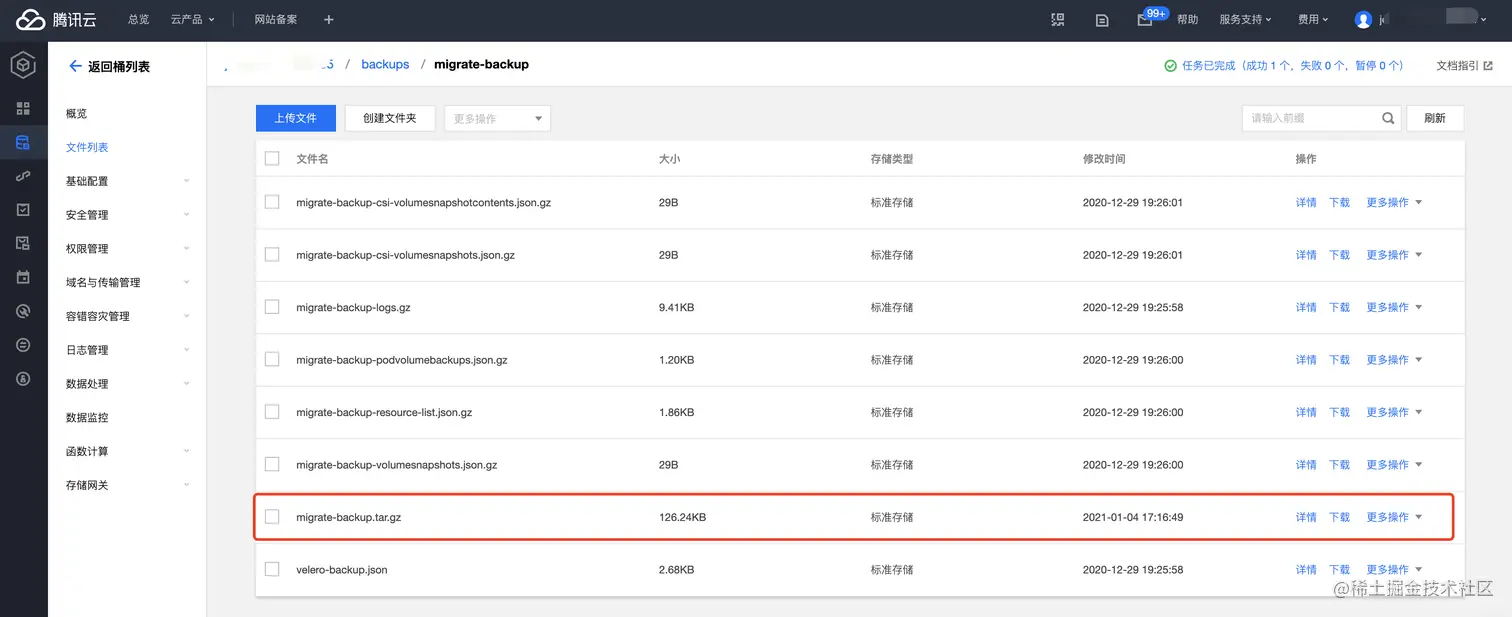Open the plus icon beside 网站备案
Viewport: 1512px width, 617px height.
(x=329, y=20)
